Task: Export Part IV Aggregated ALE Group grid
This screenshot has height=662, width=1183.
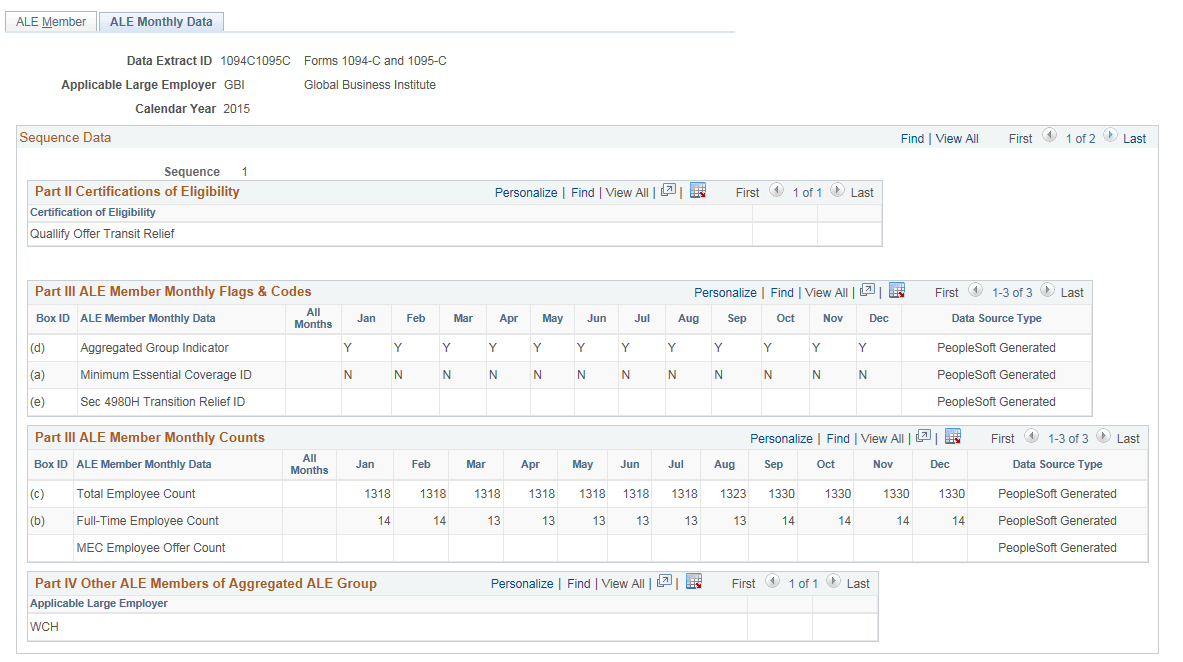Action: pos(693,582)
